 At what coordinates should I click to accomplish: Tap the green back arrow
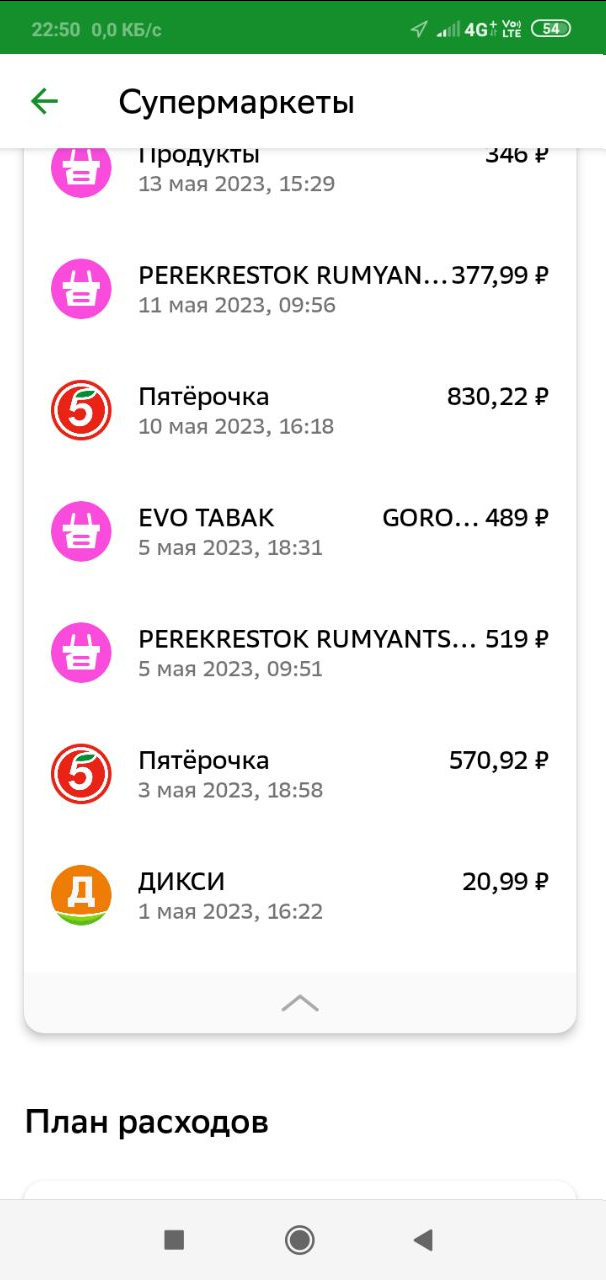coord(44,101)
